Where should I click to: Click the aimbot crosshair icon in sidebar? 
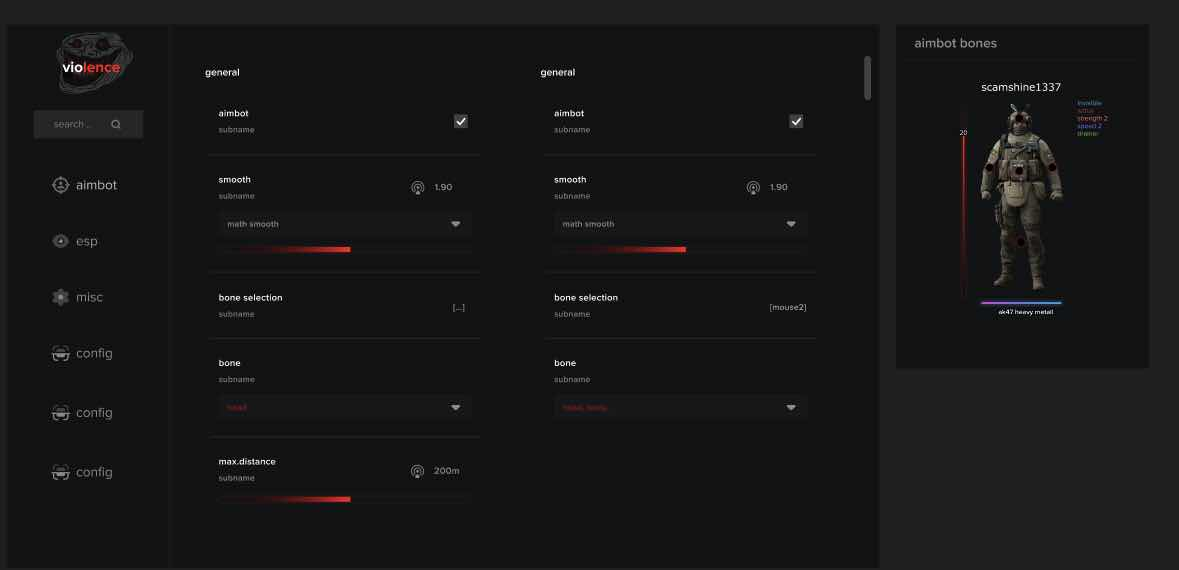point(60,184)
